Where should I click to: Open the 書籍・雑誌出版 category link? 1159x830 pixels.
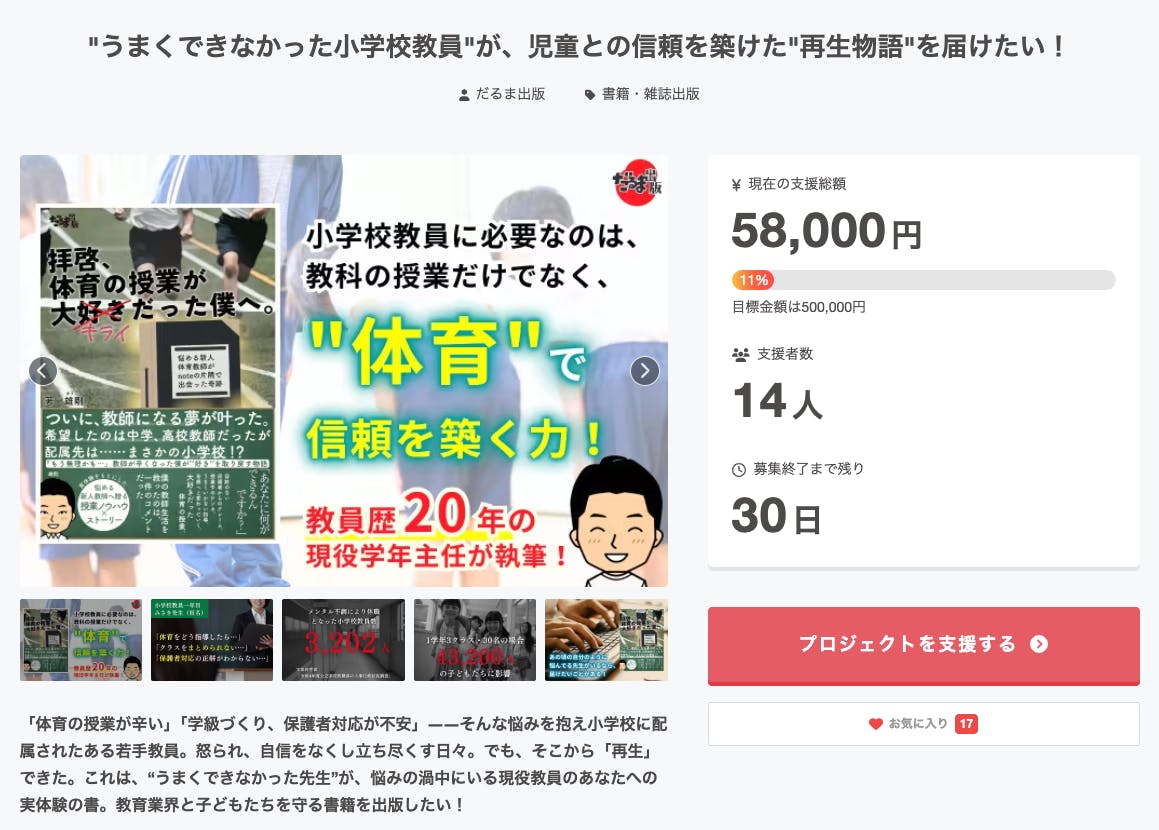tap(650, 94)
